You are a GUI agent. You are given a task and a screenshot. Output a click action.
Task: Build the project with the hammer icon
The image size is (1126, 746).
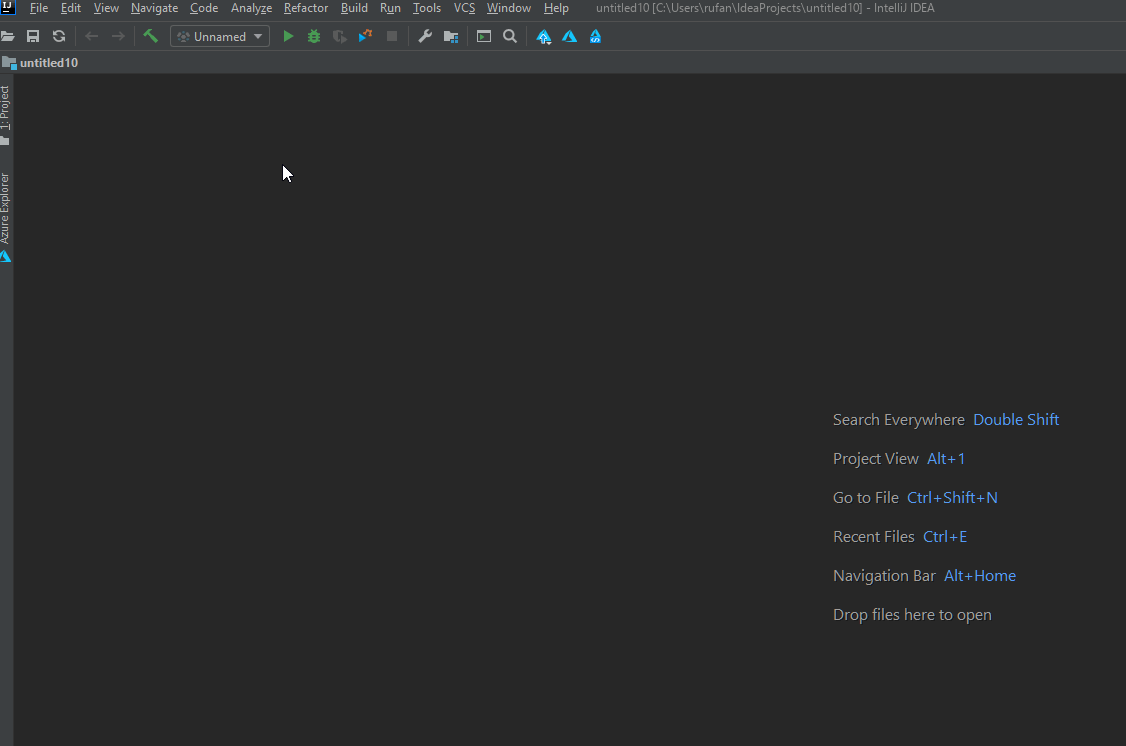(151, 36)
